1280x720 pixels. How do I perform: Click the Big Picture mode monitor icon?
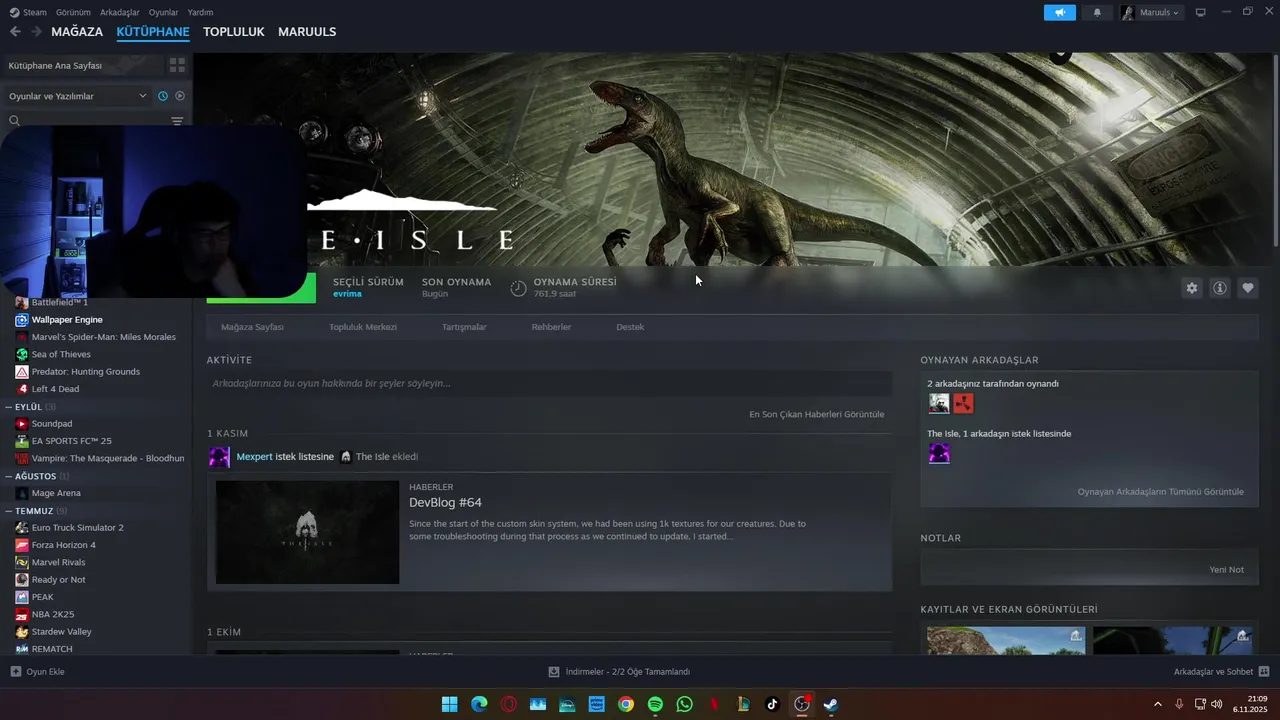point(1201,12)
